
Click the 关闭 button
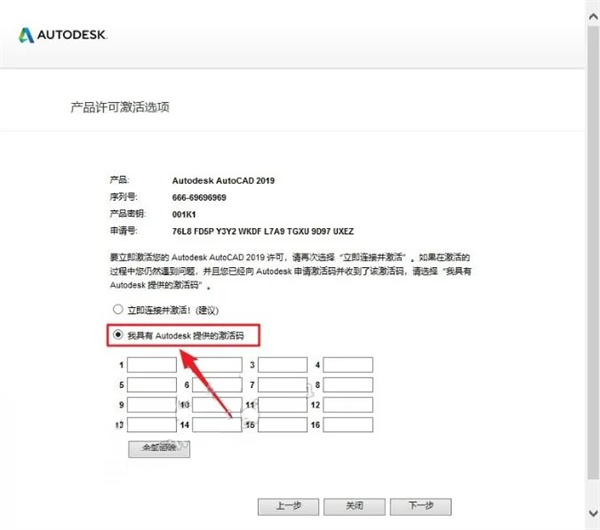pyautogui.click(x=354, y=506)
